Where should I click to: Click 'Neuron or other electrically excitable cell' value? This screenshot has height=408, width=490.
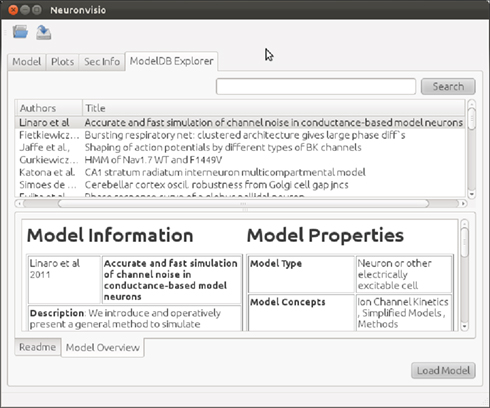pyautogui.click(x=404, y=274)
